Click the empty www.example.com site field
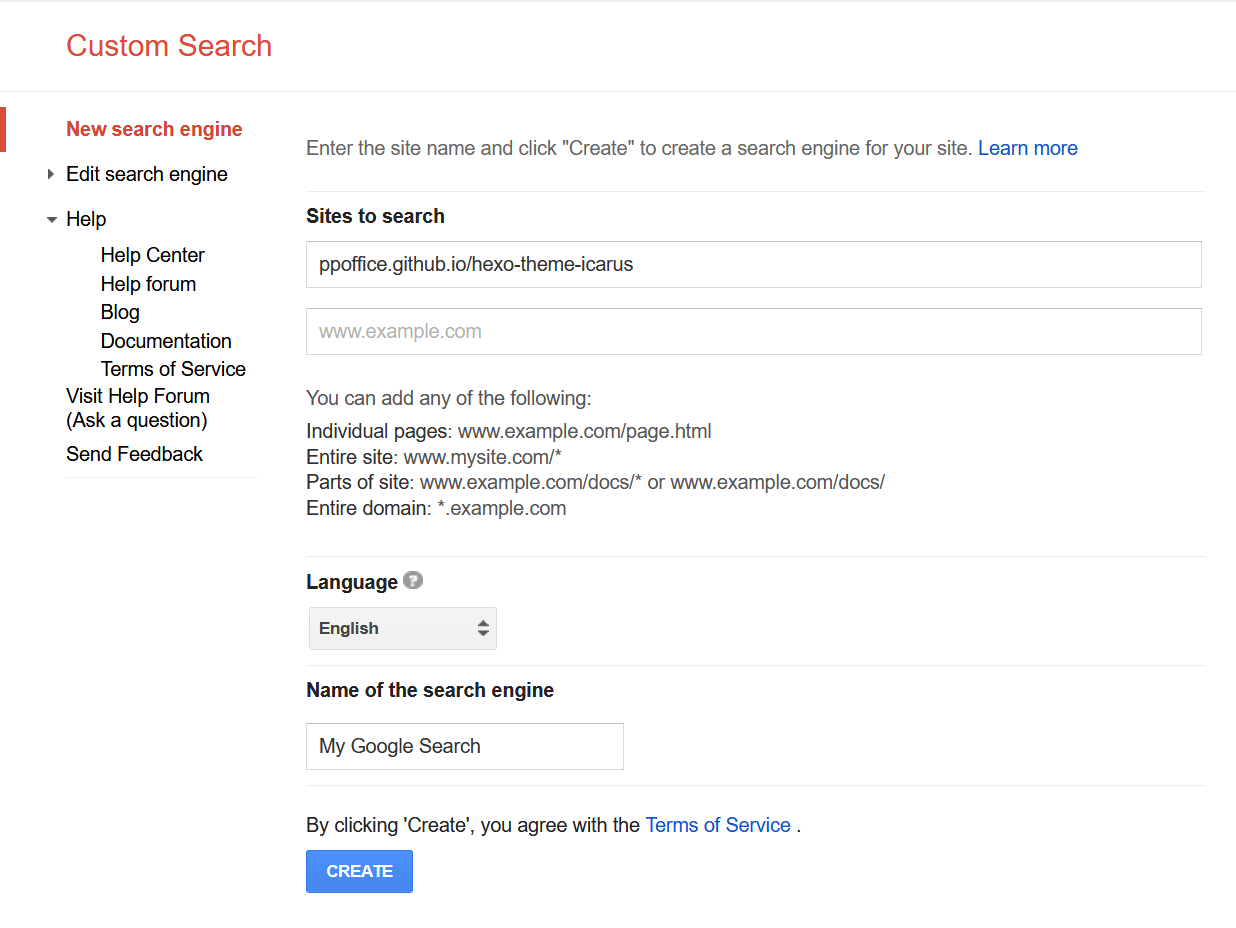Viewport: 1236px width, 928px height. pyautogui.click(x=753, y=331)
